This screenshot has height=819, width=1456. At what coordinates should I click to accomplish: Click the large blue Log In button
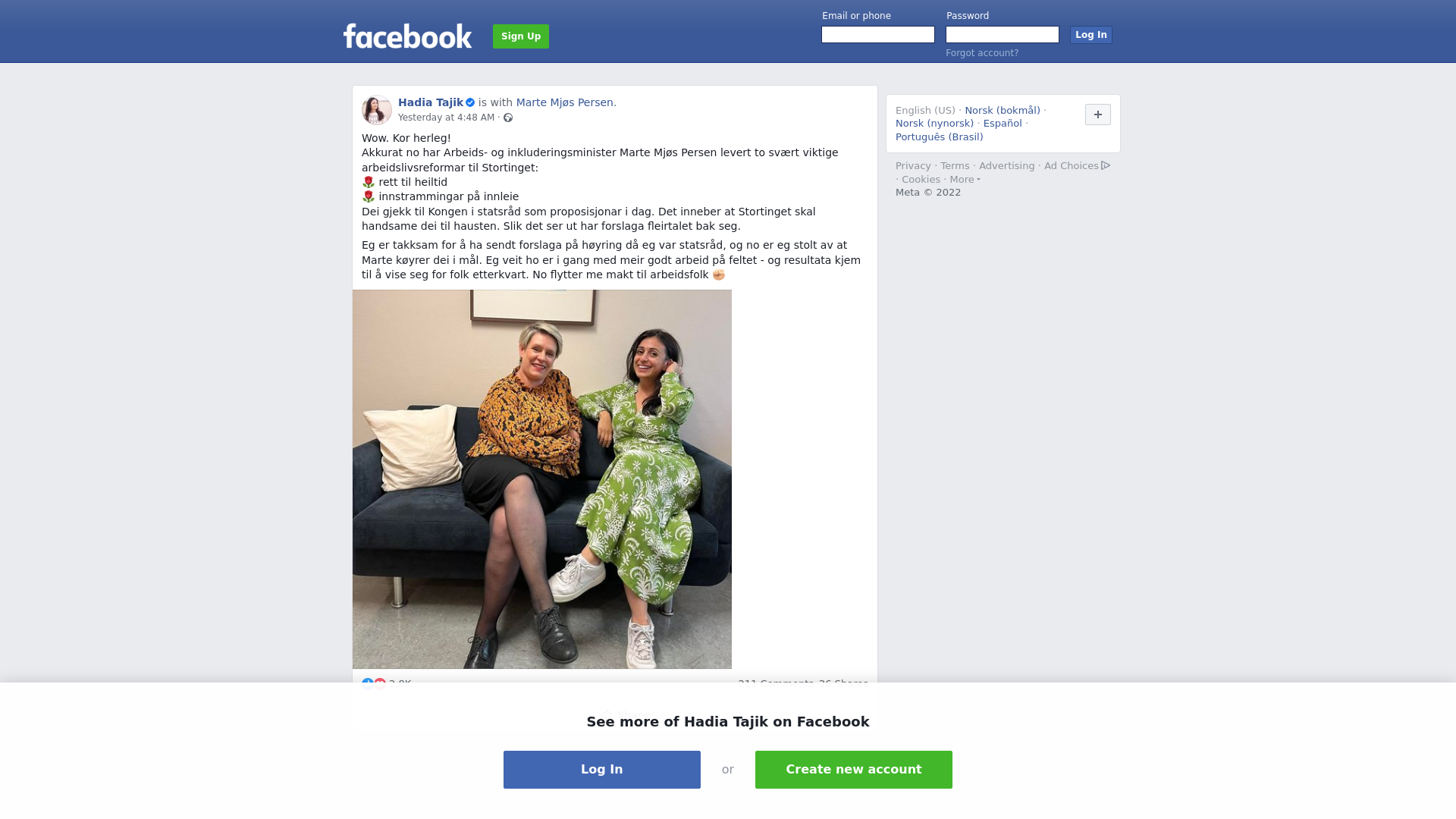[602, 770]
